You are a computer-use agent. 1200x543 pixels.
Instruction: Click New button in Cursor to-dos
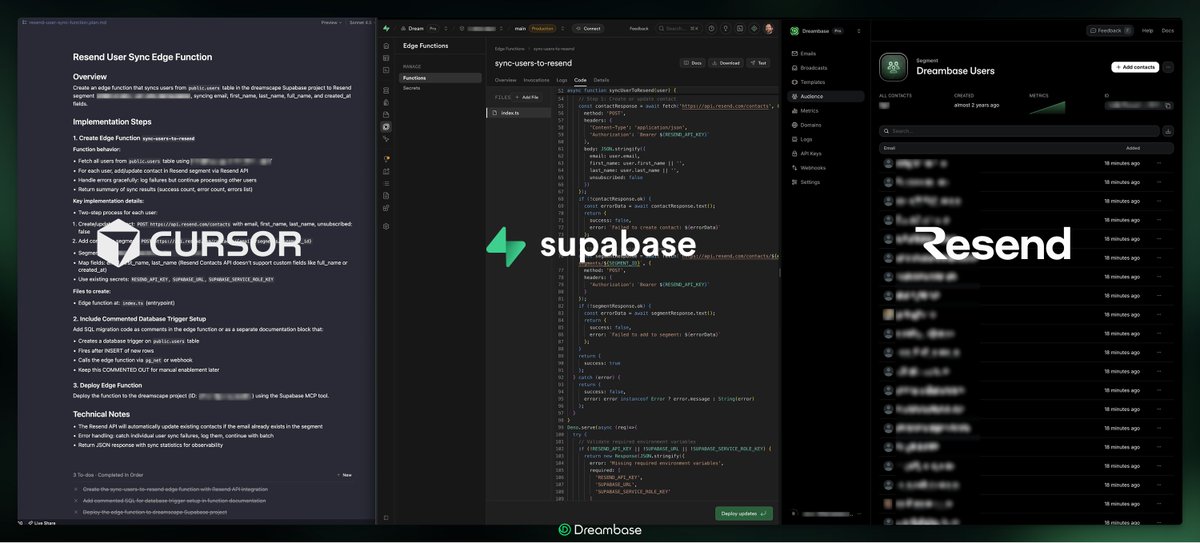pyautogui.click(x=345, y=475)
